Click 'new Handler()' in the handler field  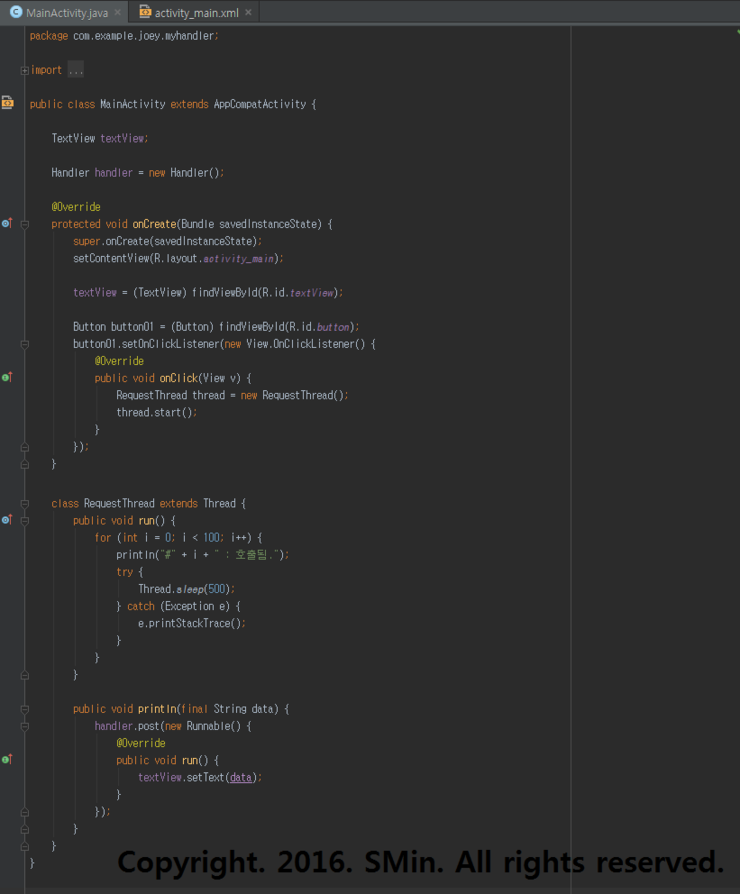pos(184,173)
